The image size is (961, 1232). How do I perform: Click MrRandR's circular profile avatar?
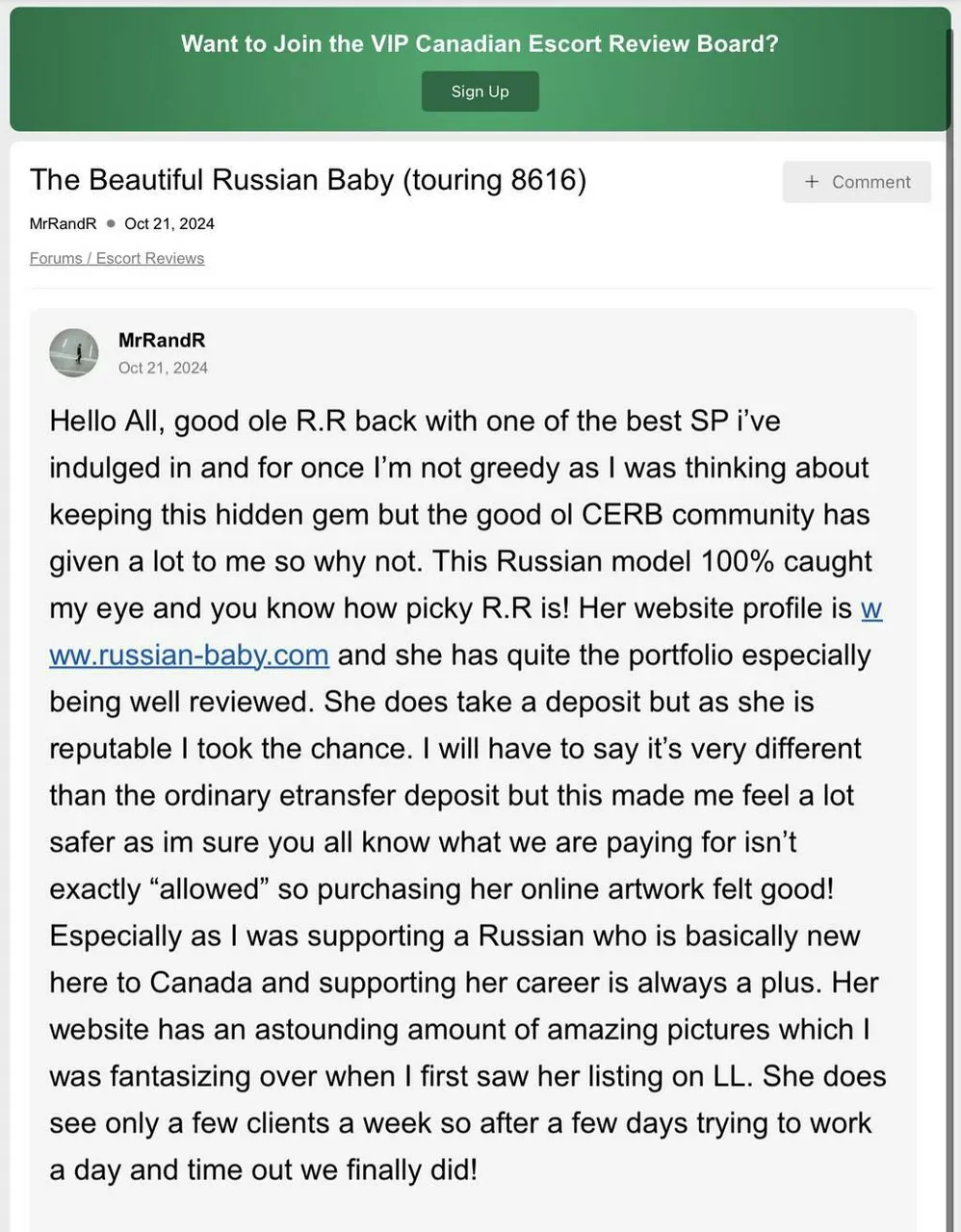pos(73,353)
